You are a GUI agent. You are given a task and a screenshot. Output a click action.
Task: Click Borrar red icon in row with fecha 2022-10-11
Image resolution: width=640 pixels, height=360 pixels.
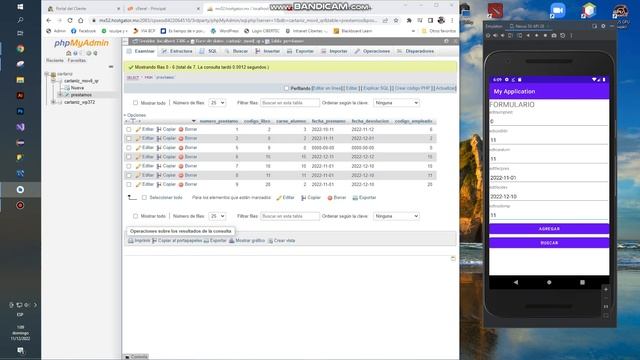pos(181,129)
